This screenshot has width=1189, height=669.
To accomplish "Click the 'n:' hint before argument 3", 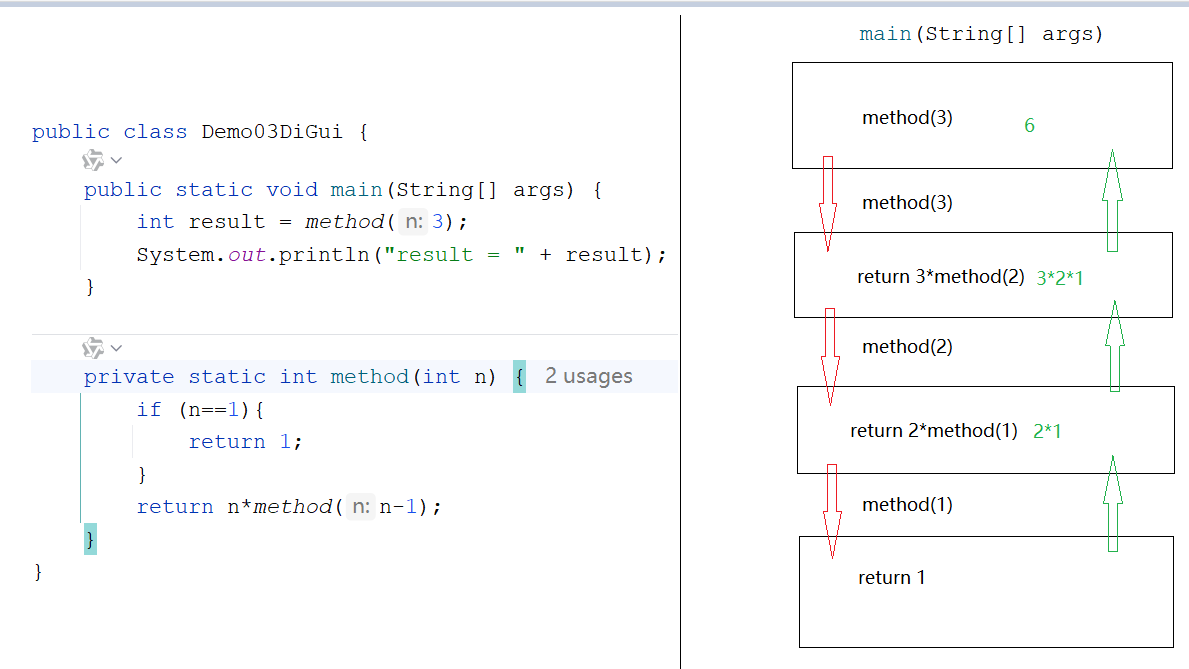I will click(x=413, y=222).
